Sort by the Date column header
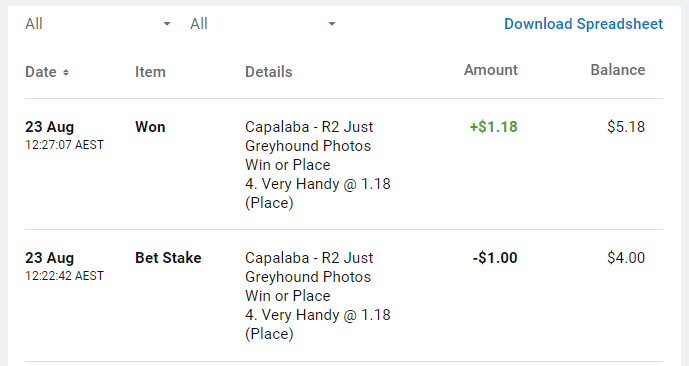Image resolution: width=689 pixels, height=366 pixels. coord(41,72)
